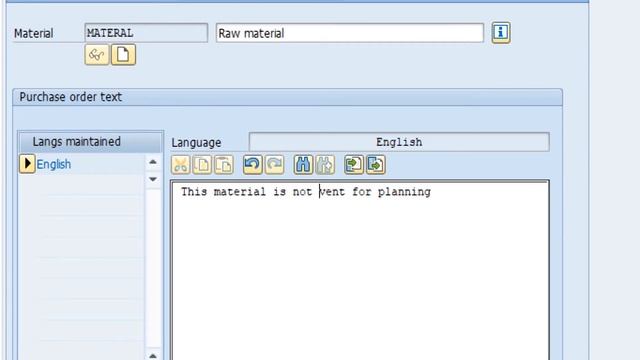Undo last edit in purchase order text

pyautogui.click(x=252, y=165)
